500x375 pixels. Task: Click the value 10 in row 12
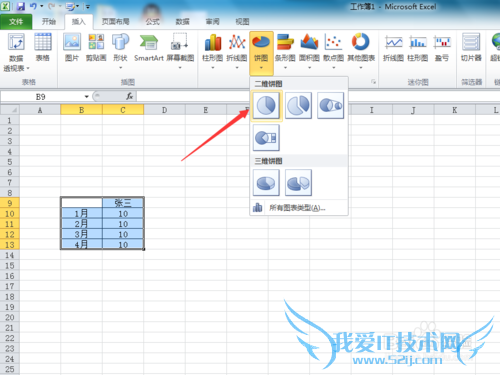(x=123, y=234)
